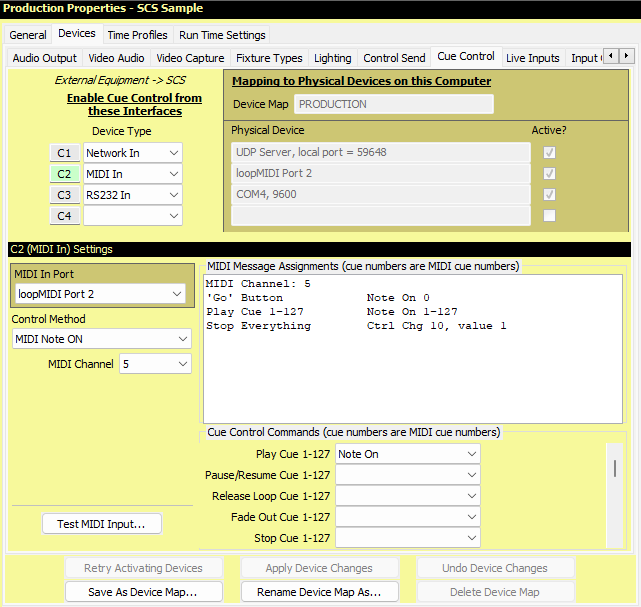The height and width of the screenshot is (607, 641).
Task: Click Save As Device Map button
Action: (x=143, y=592)
